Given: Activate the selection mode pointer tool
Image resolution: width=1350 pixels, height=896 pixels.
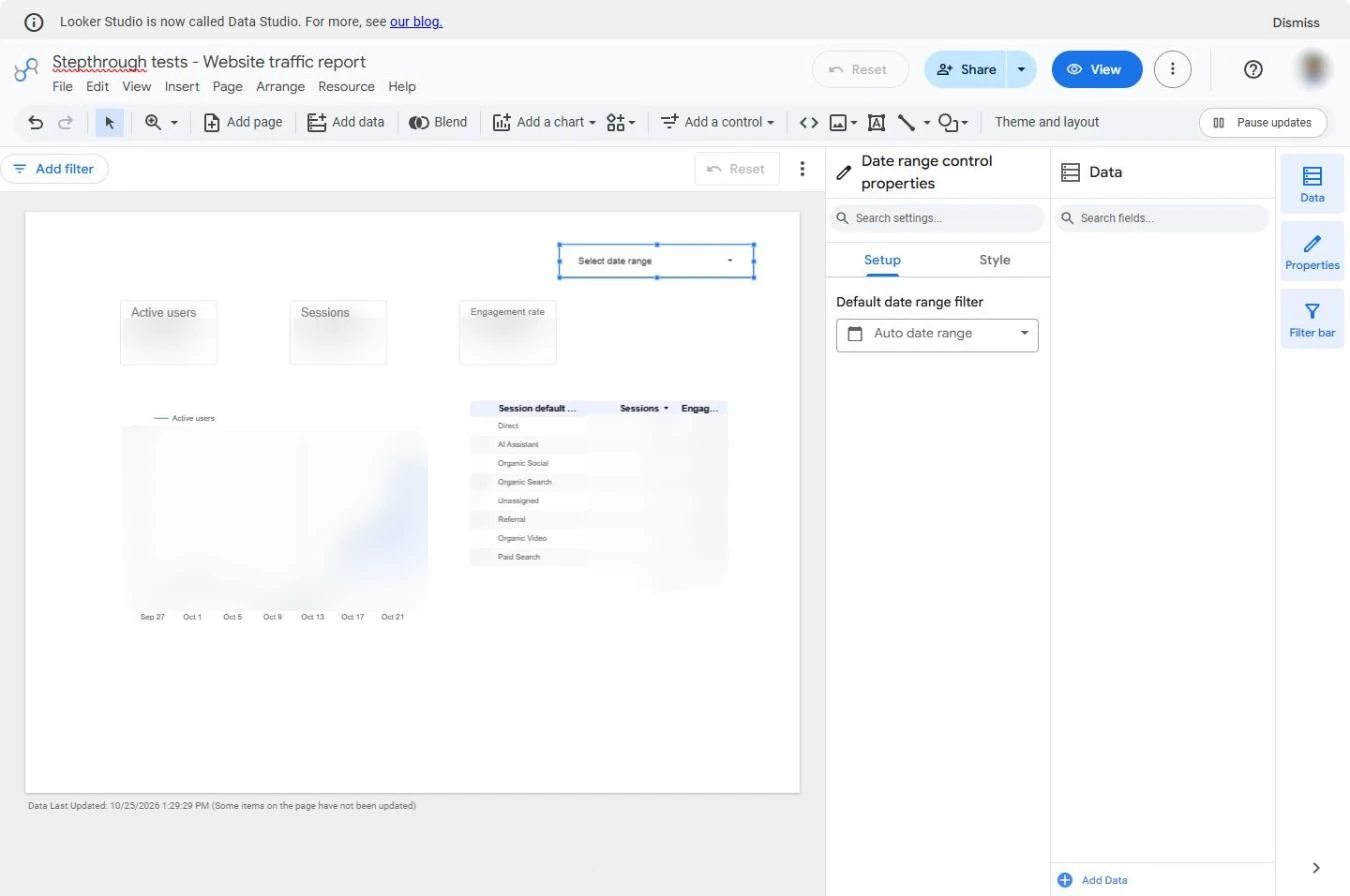Looking at the screenshot, I should click(x=110, y=122).
